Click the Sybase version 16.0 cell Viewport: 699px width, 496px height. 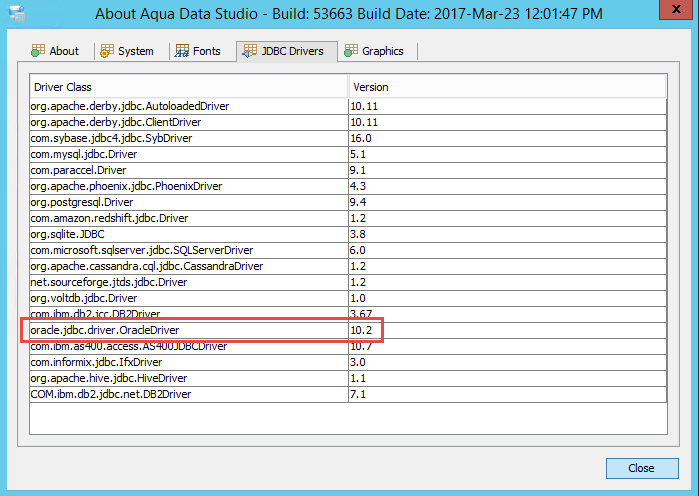[507, 138]
